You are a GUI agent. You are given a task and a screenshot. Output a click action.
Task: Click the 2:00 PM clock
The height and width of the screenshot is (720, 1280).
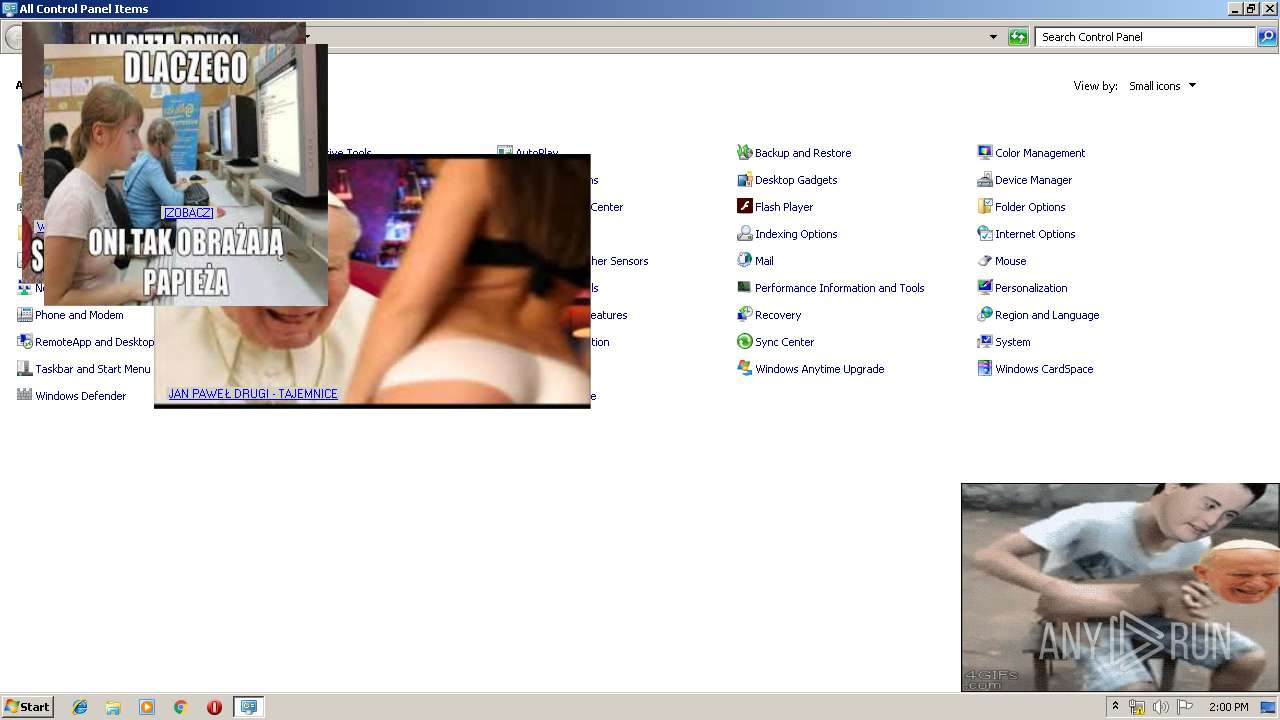[x=1228, y=707]
